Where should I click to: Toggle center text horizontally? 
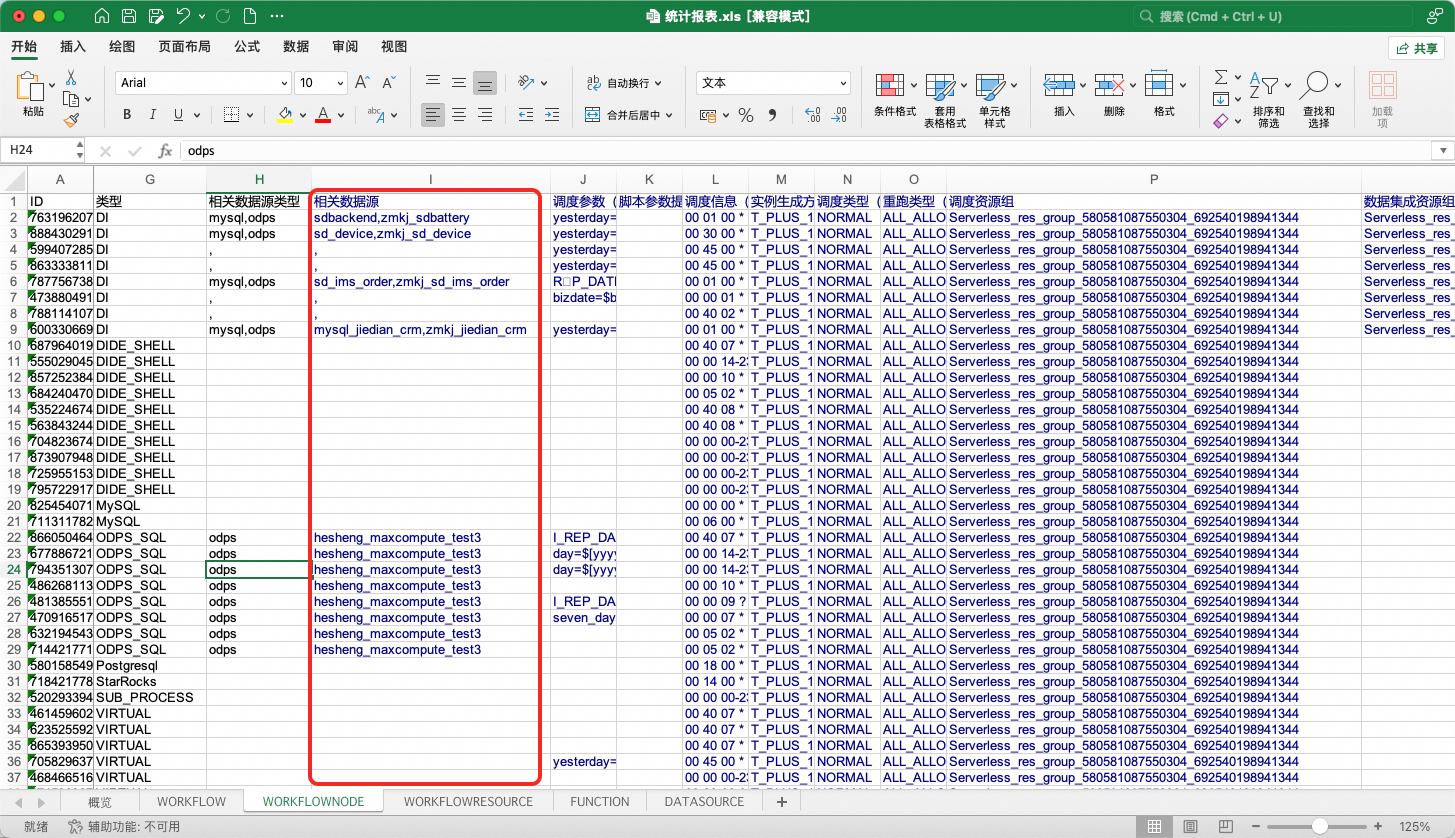point(458,115)
